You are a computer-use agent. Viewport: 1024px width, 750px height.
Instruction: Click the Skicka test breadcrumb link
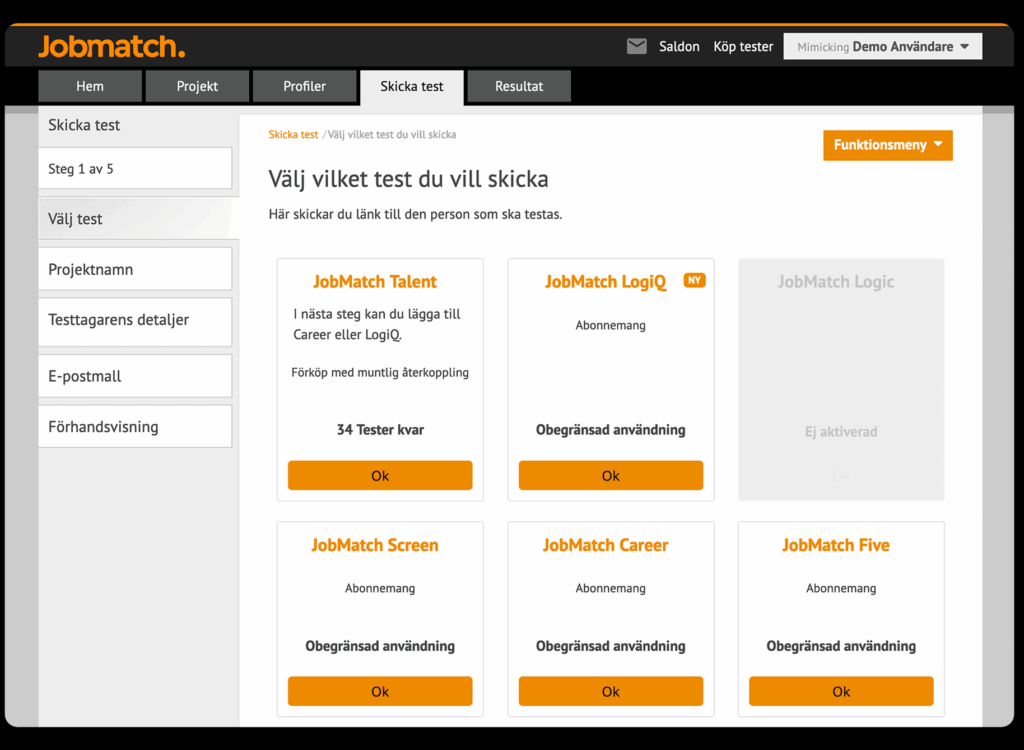(293, 135)
